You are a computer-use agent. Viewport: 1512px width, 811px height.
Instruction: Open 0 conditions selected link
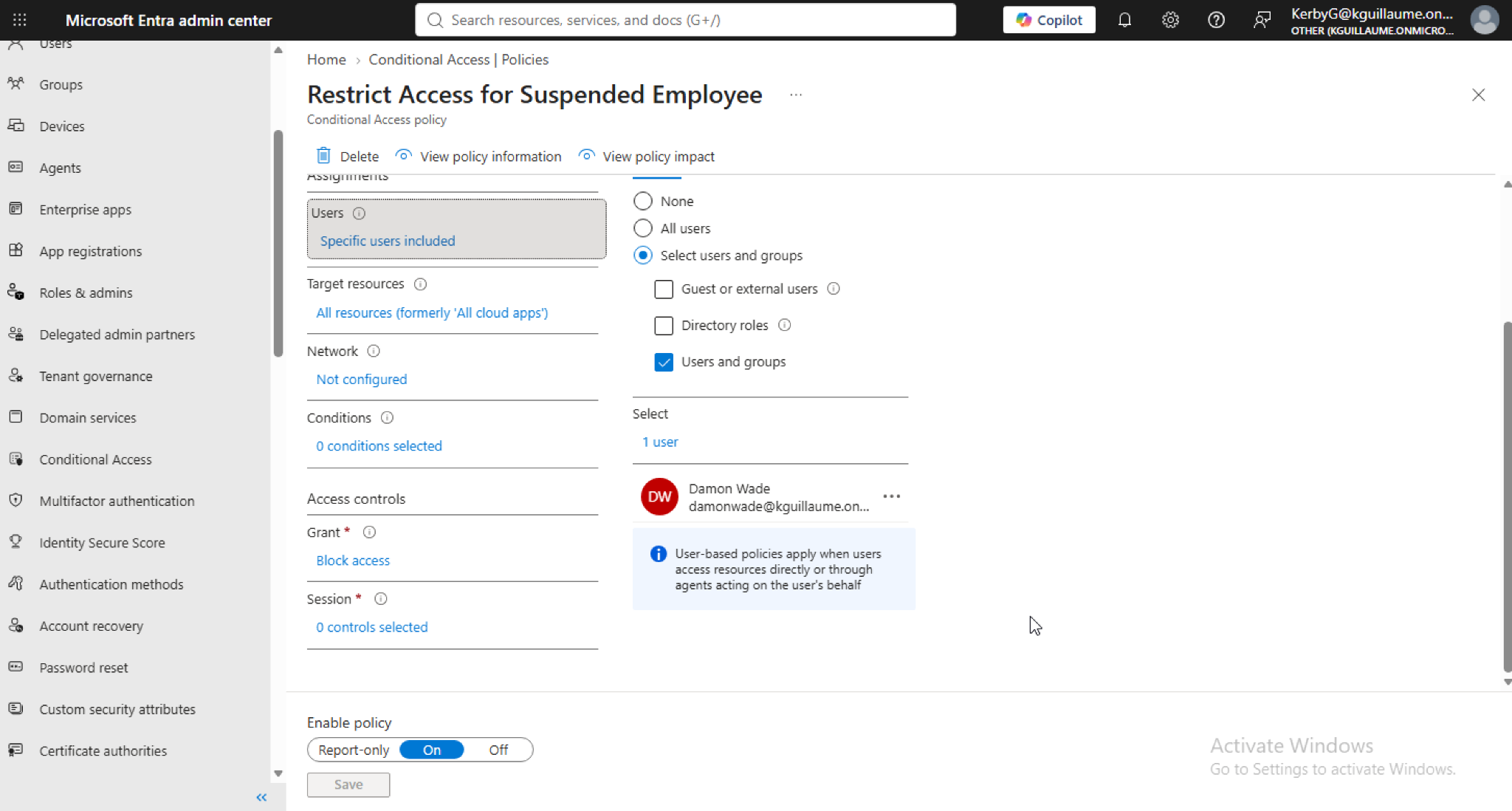click(379, 446)
